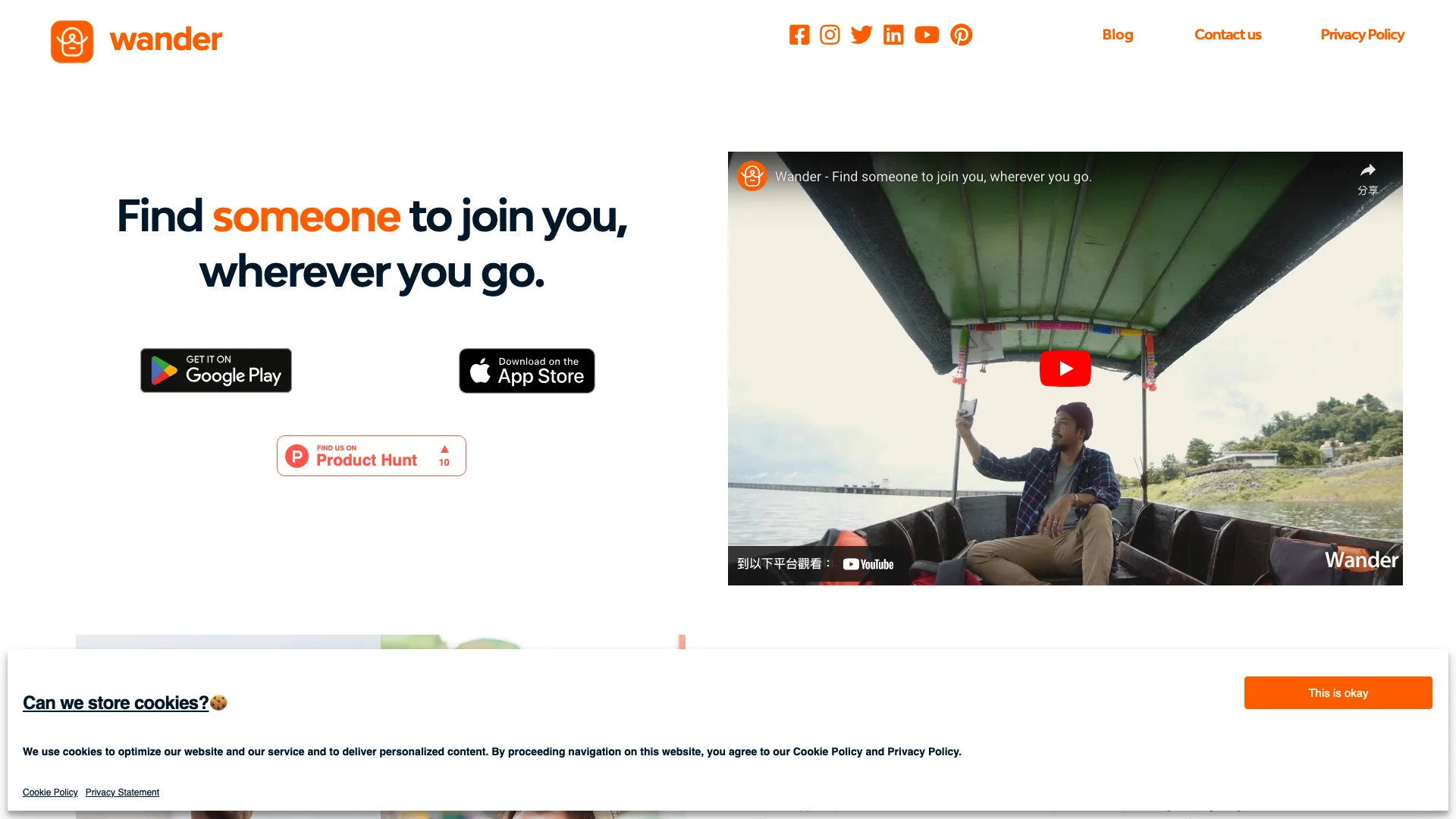Screen dimensions: 1456x819
Task: Play the Wander YouTube video
Action: coord(1065,368)
